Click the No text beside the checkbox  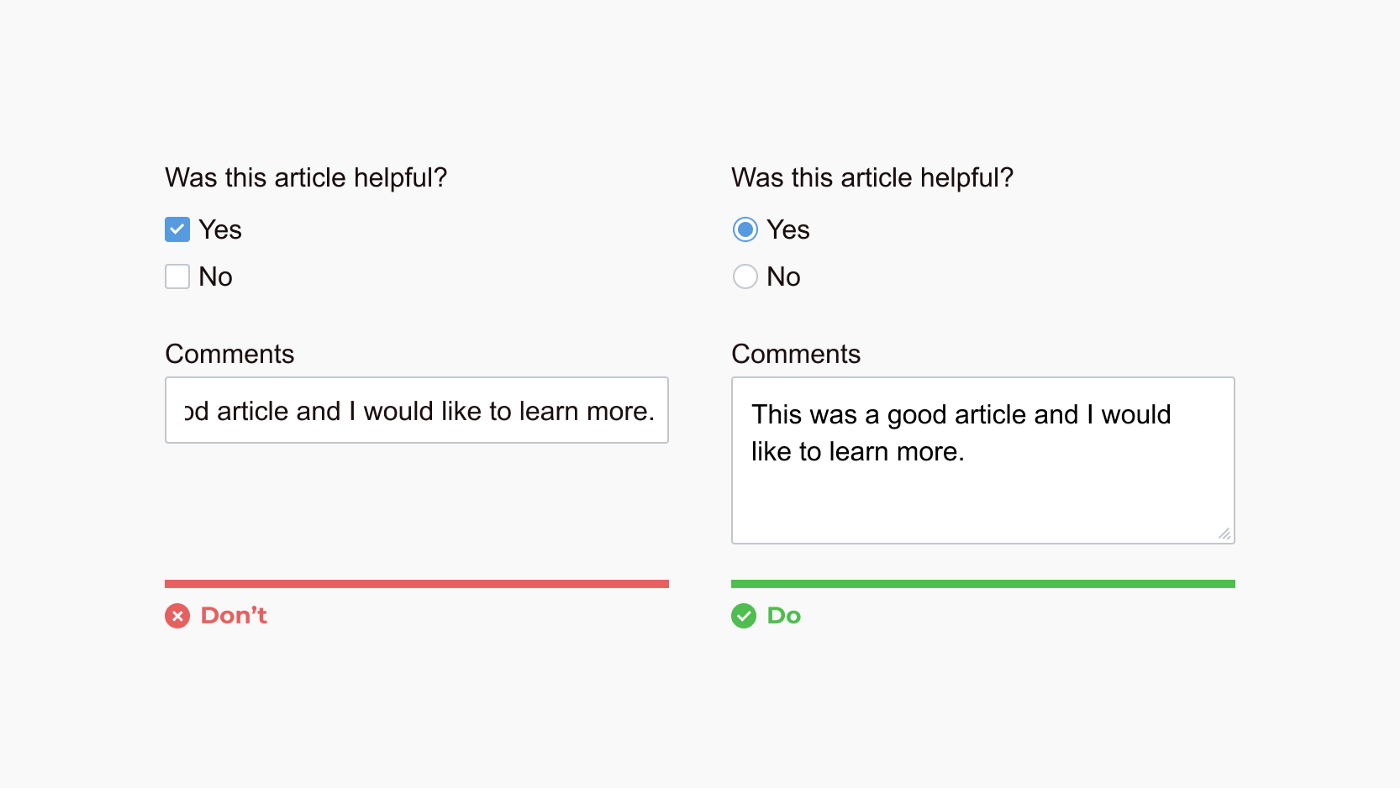216,277
